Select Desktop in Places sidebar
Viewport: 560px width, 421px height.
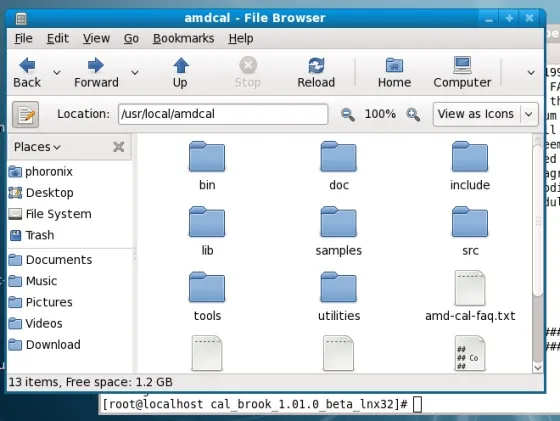point(41,193)
